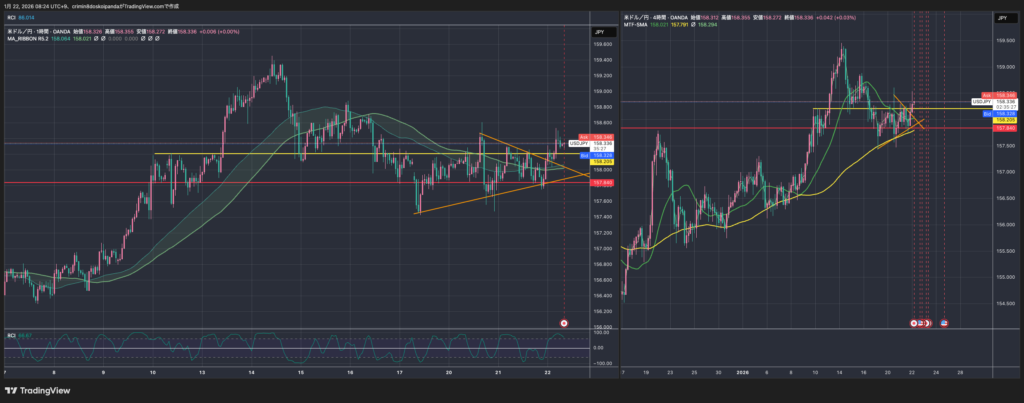
Task: Click date 15 on the left time axis
Action: (x=301, y=371)
